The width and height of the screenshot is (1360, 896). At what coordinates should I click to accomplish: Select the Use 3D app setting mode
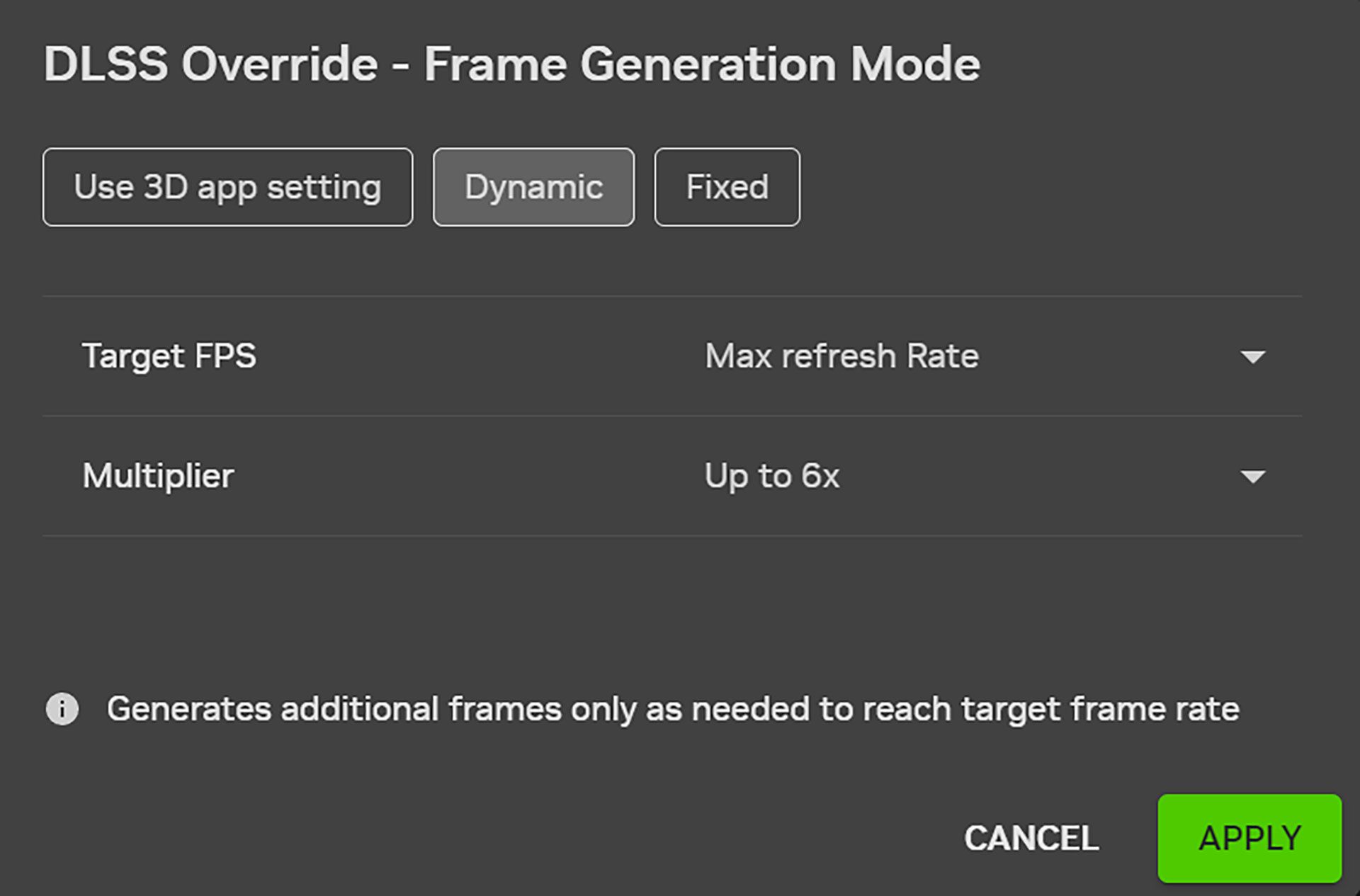227,188
